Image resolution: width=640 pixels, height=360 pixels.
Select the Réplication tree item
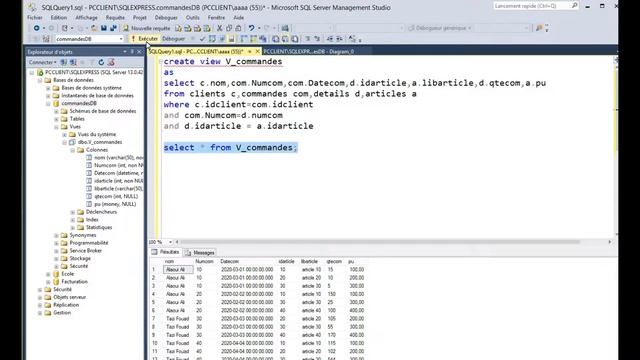66,305
